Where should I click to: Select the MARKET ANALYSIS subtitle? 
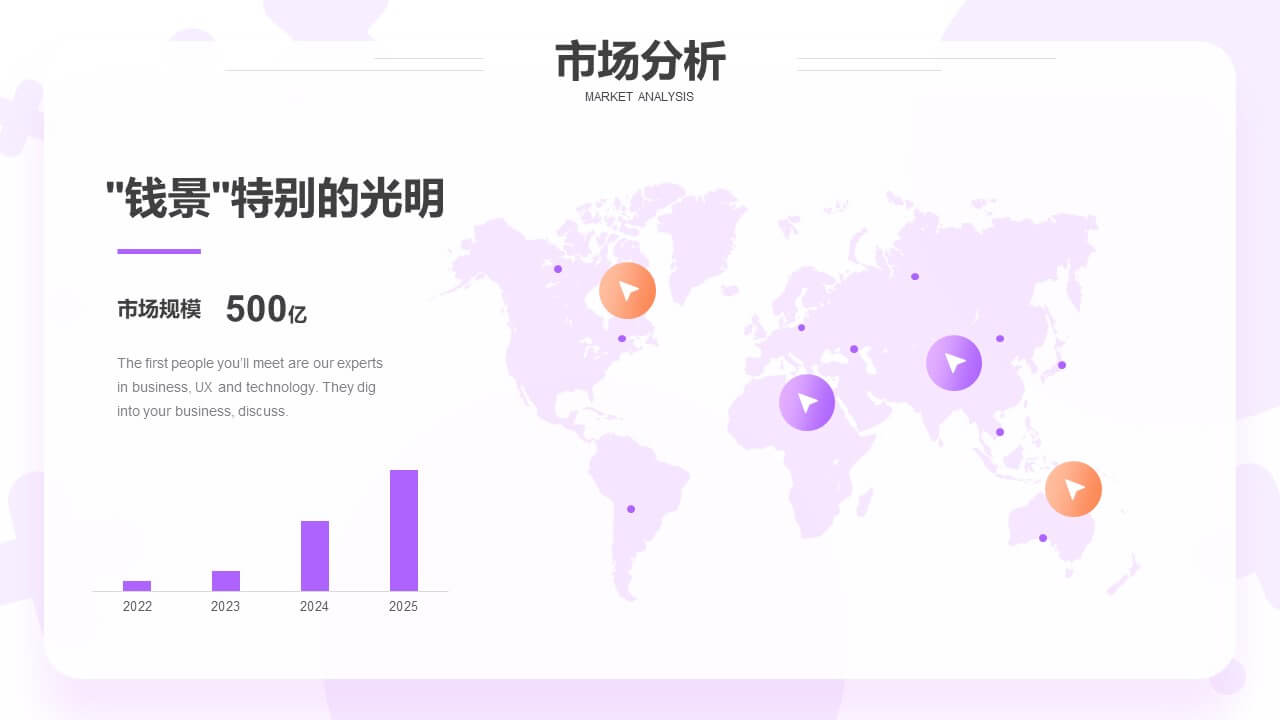[x=639, y=97]
